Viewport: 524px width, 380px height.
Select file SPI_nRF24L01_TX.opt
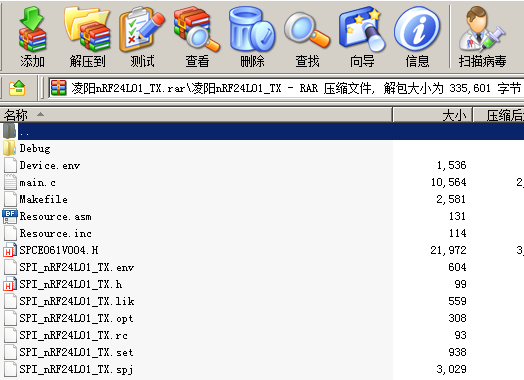(77, 319)
